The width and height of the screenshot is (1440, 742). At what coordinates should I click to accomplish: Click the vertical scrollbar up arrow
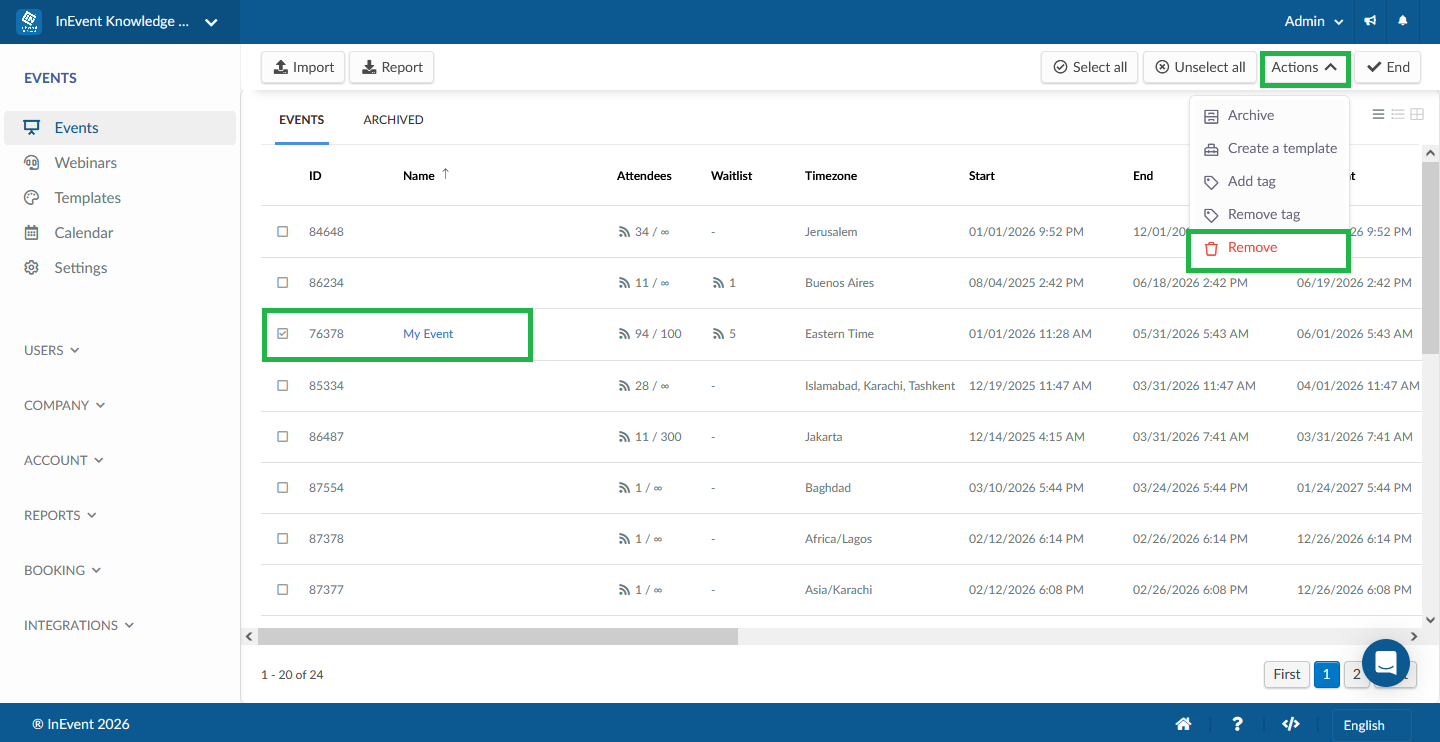click(1430, 154)
